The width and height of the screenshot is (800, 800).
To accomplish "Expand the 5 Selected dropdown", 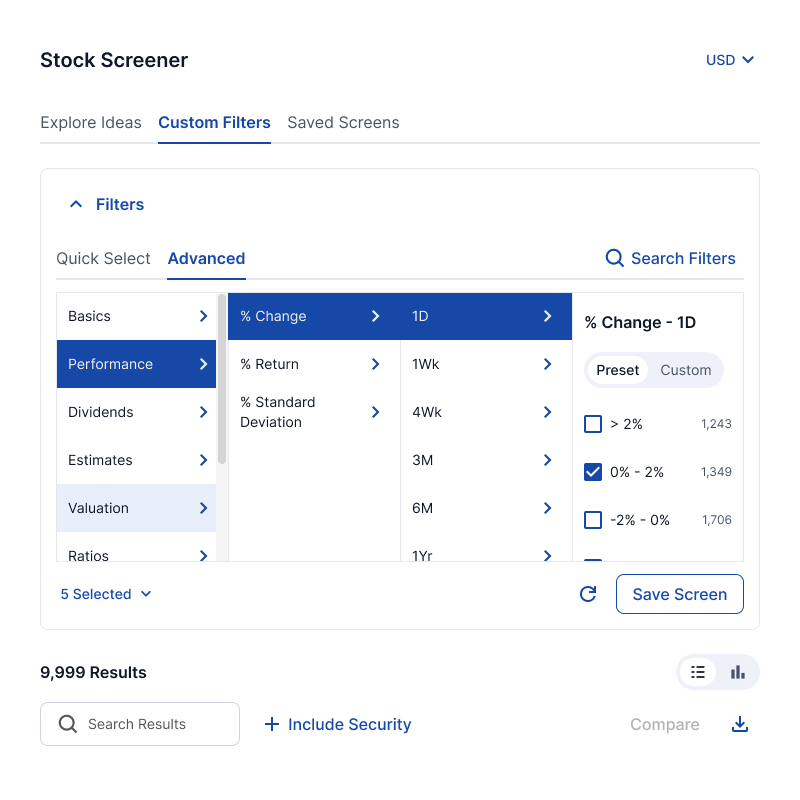I will click(x=106, y=594).
